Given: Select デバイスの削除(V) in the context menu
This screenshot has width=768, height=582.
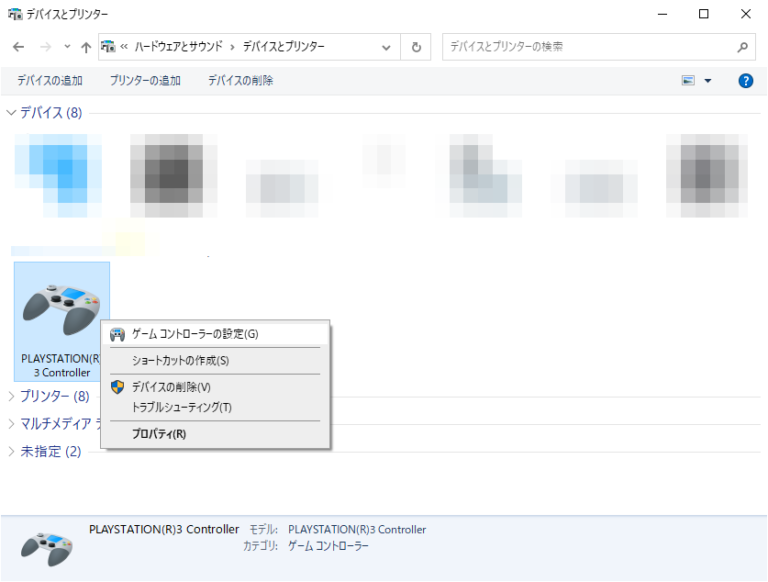Looking at the screenshot, I should coord(216,387).
